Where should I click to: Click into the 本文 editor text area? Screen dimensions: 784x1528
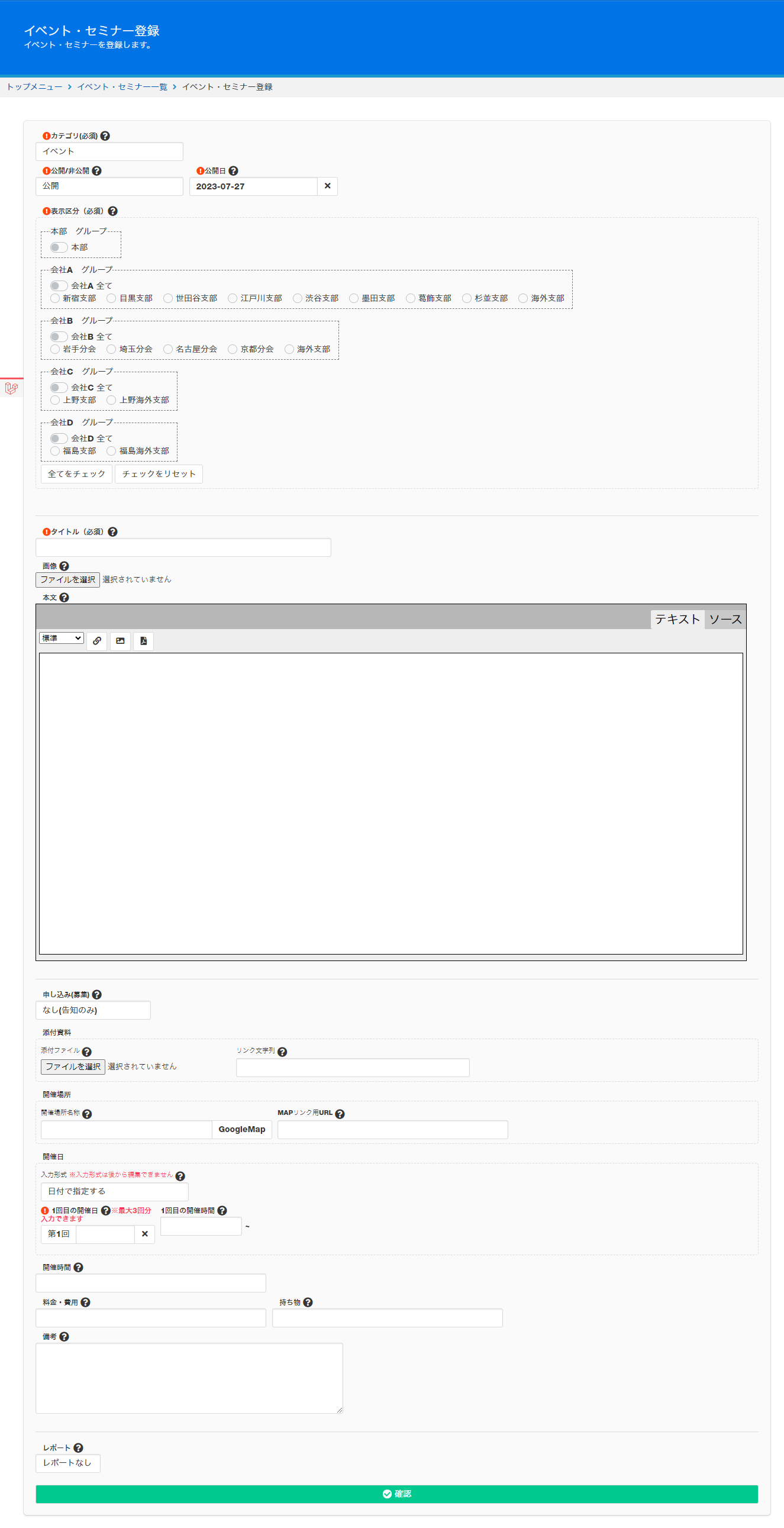[391, 804]
